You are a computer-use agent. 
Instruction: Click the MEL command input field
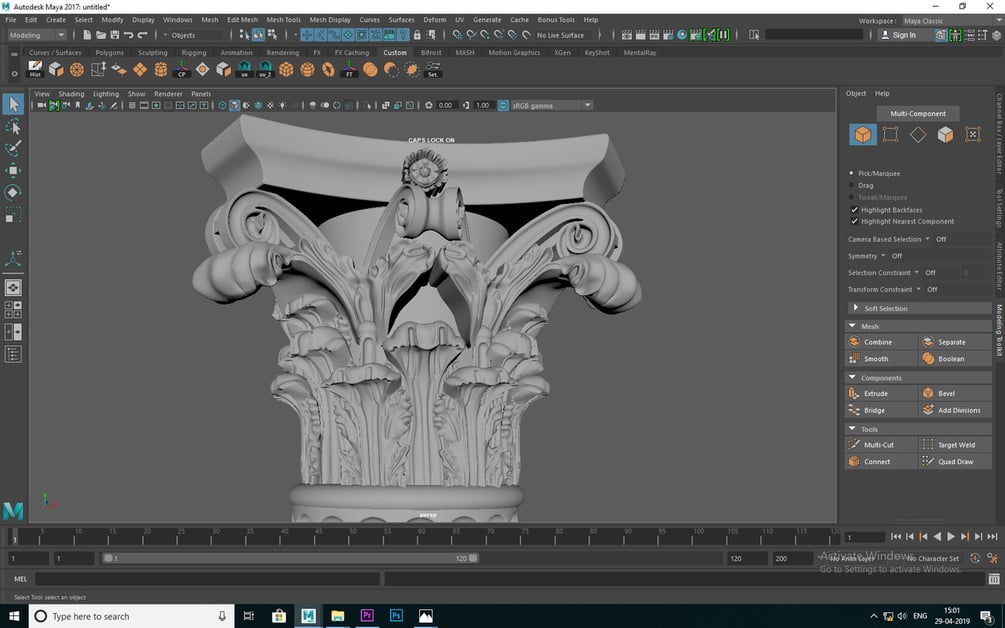[207, 579]
